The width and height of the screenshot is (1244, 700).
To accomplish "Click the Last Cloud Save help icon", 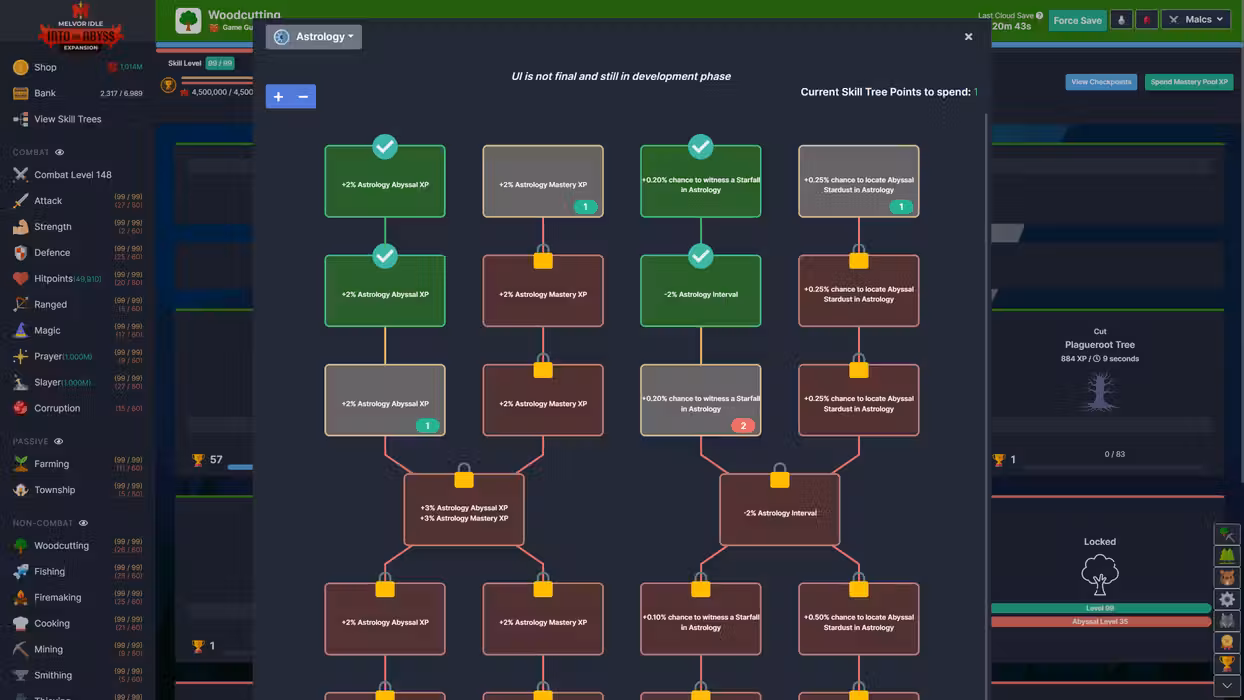I will click(1039, 16).
